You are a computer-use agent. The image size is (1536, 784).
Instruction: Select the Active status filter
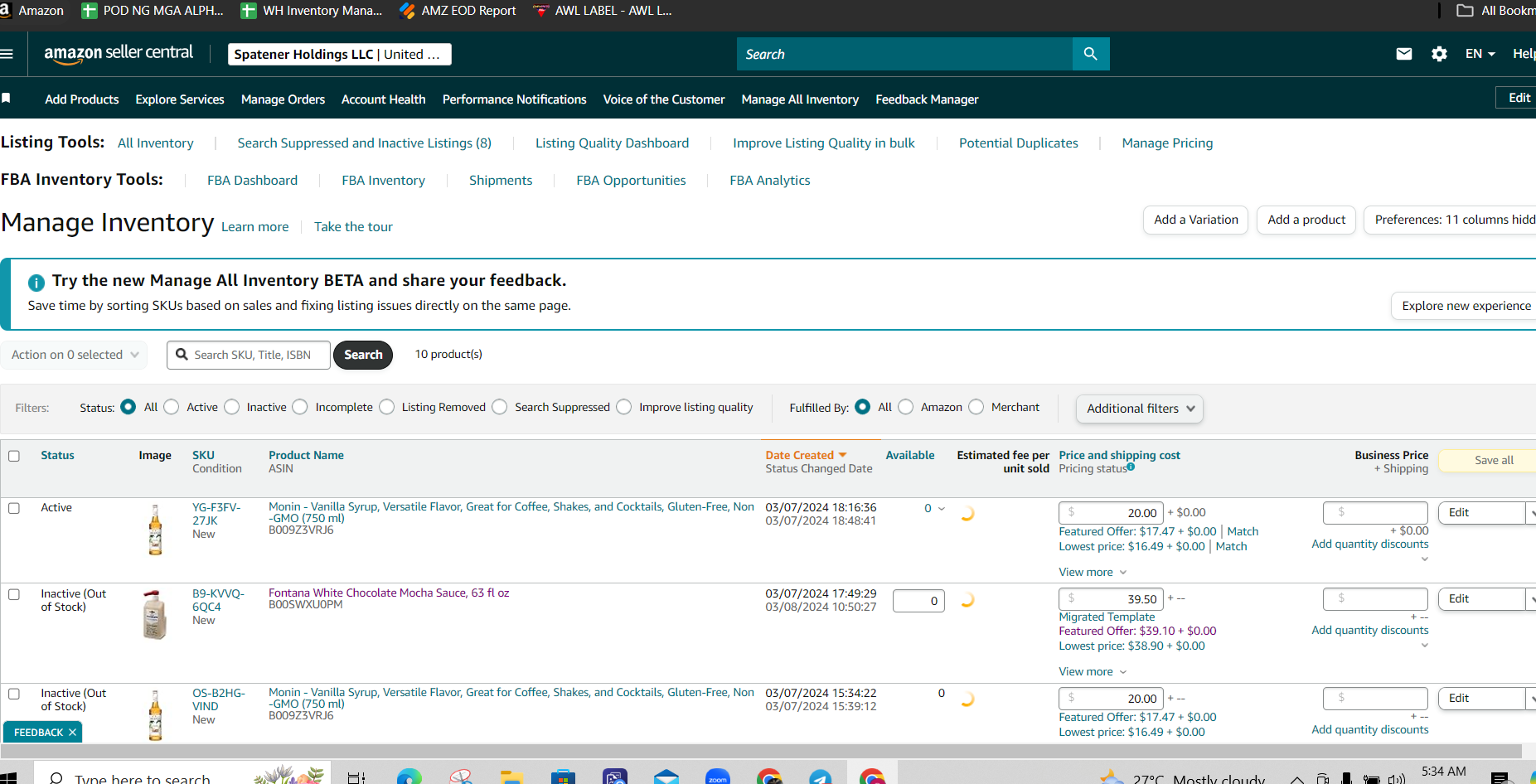(172, 407)
